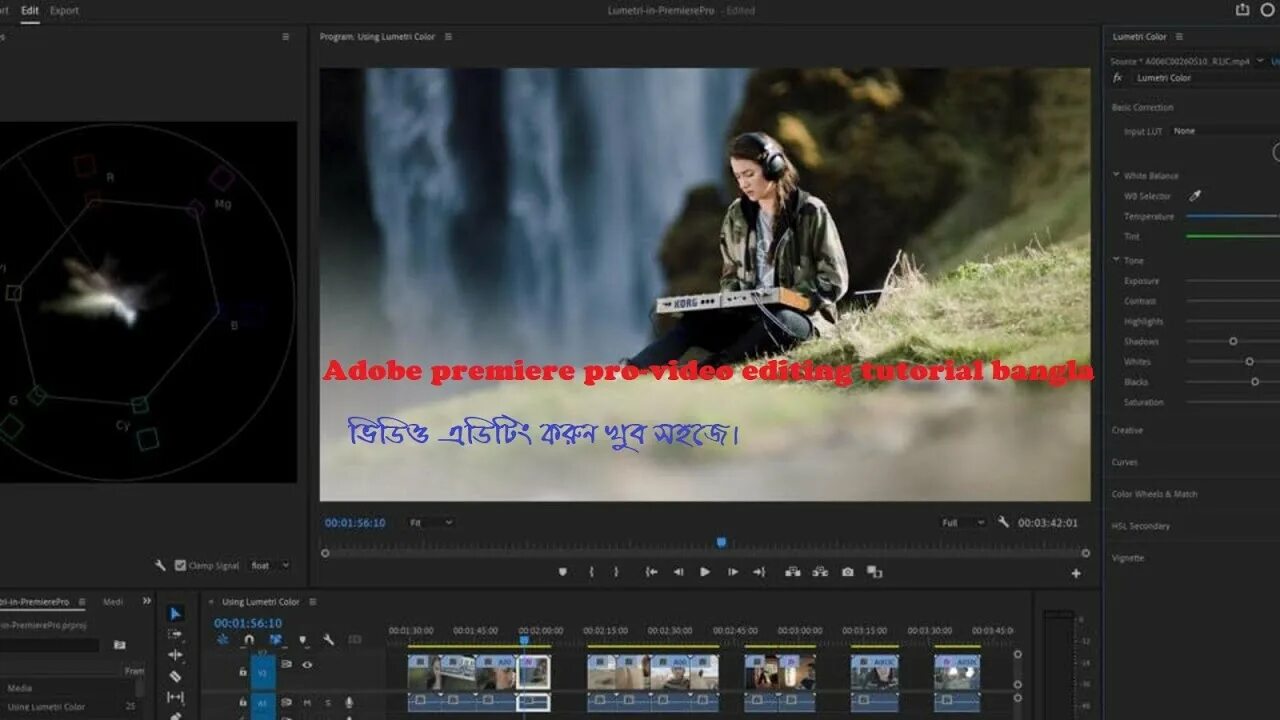Open the Comparison View button

point(874,572)
